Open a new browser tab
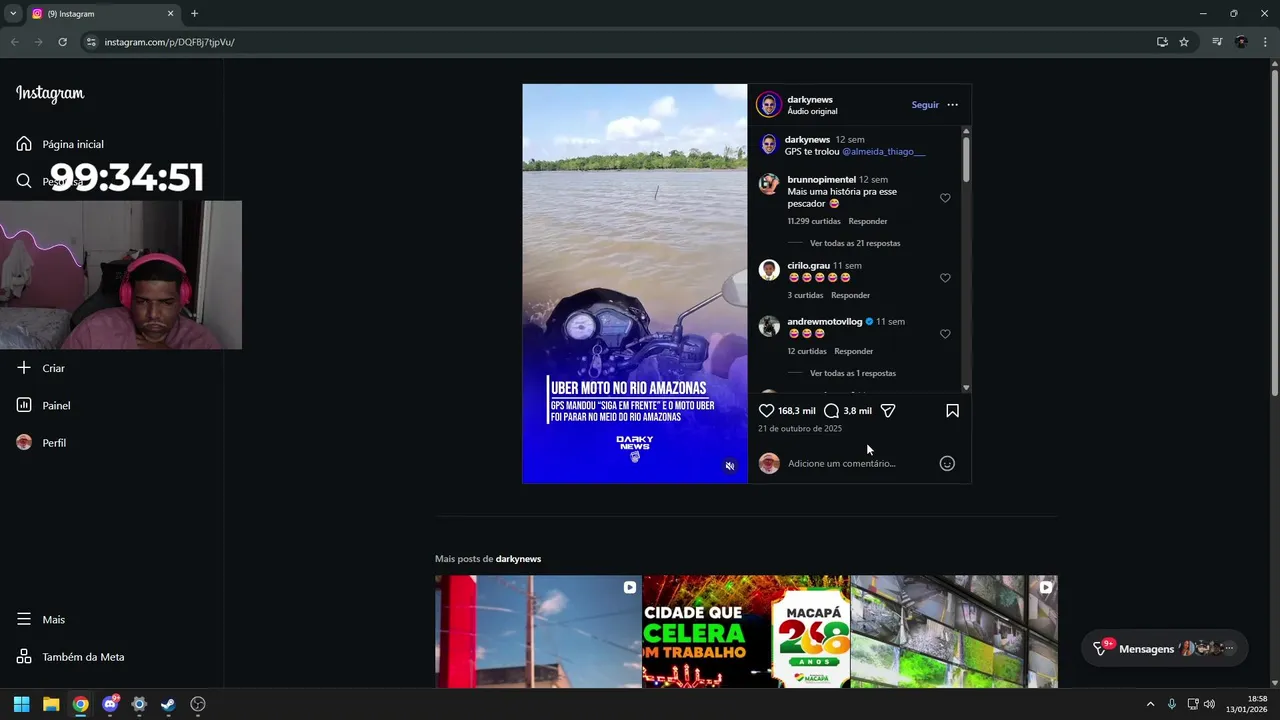 (194, 14)
